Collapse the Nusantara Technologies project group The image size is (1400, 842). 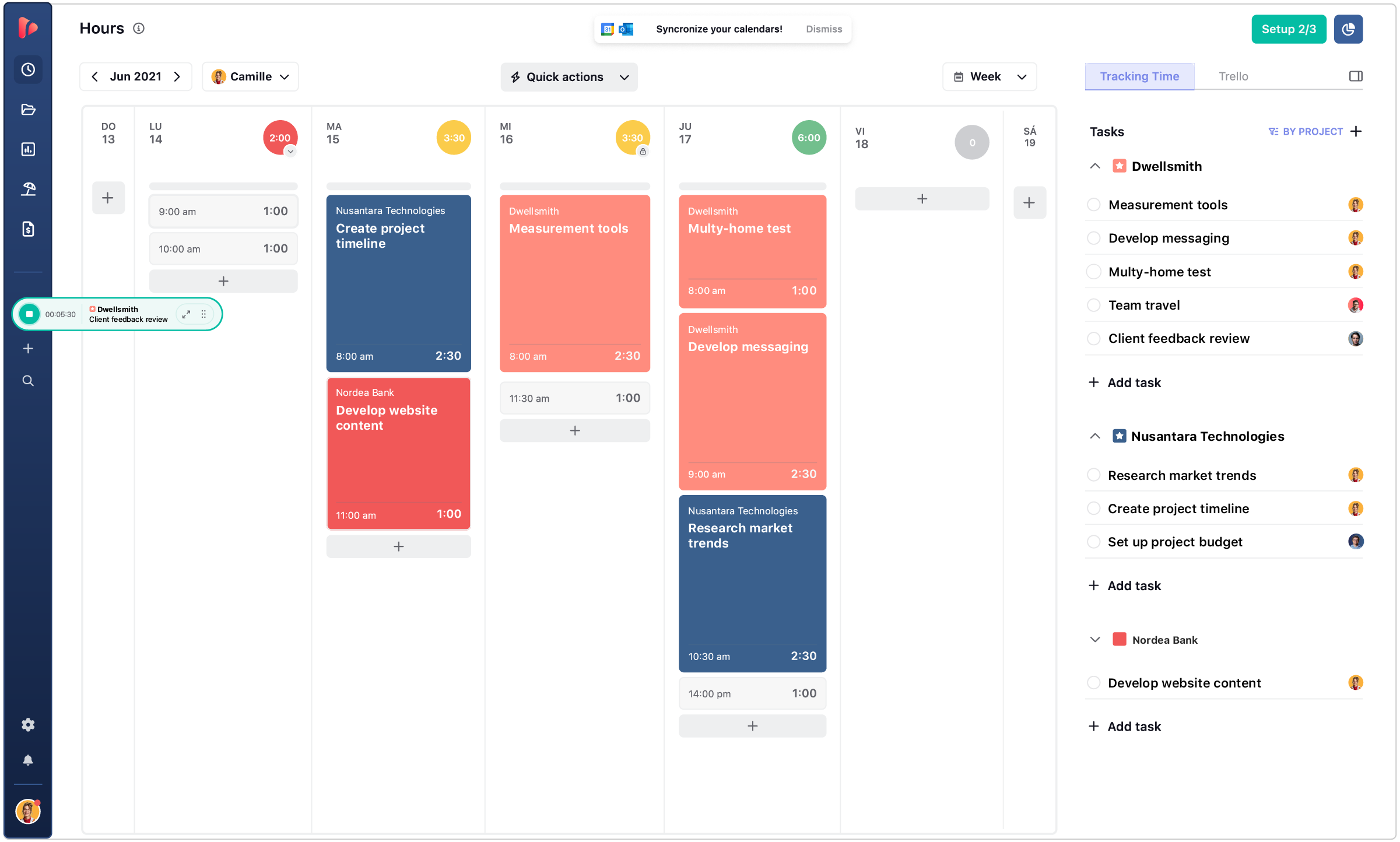click(x=1095, y=436)
